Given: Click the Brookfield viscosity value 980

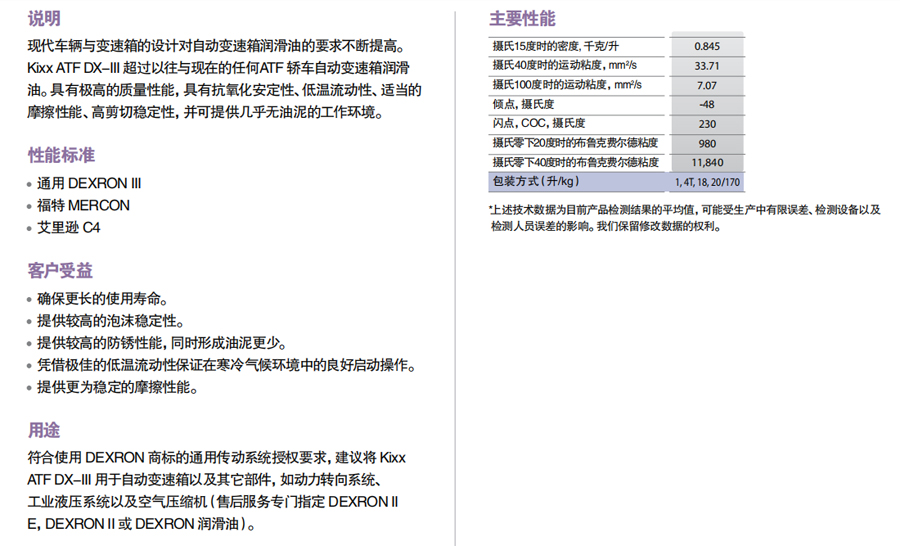Looking at the screenshot, I should point(707,144).
